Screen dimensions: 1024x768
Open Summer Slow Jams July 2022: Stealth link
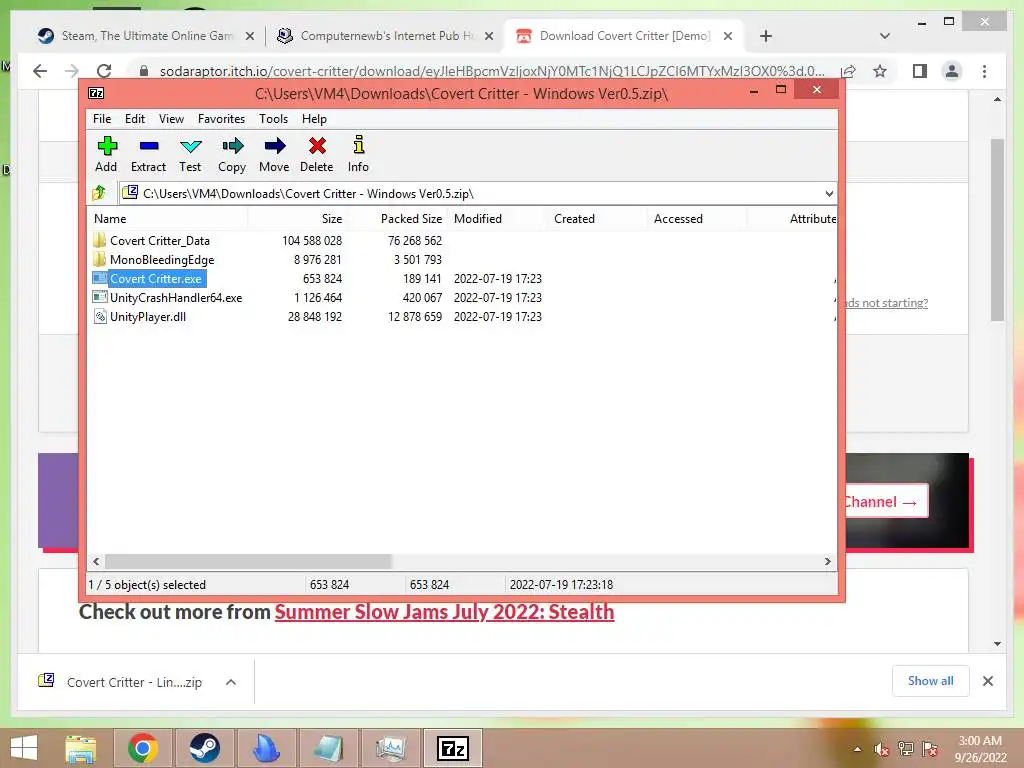coord(444,612)
